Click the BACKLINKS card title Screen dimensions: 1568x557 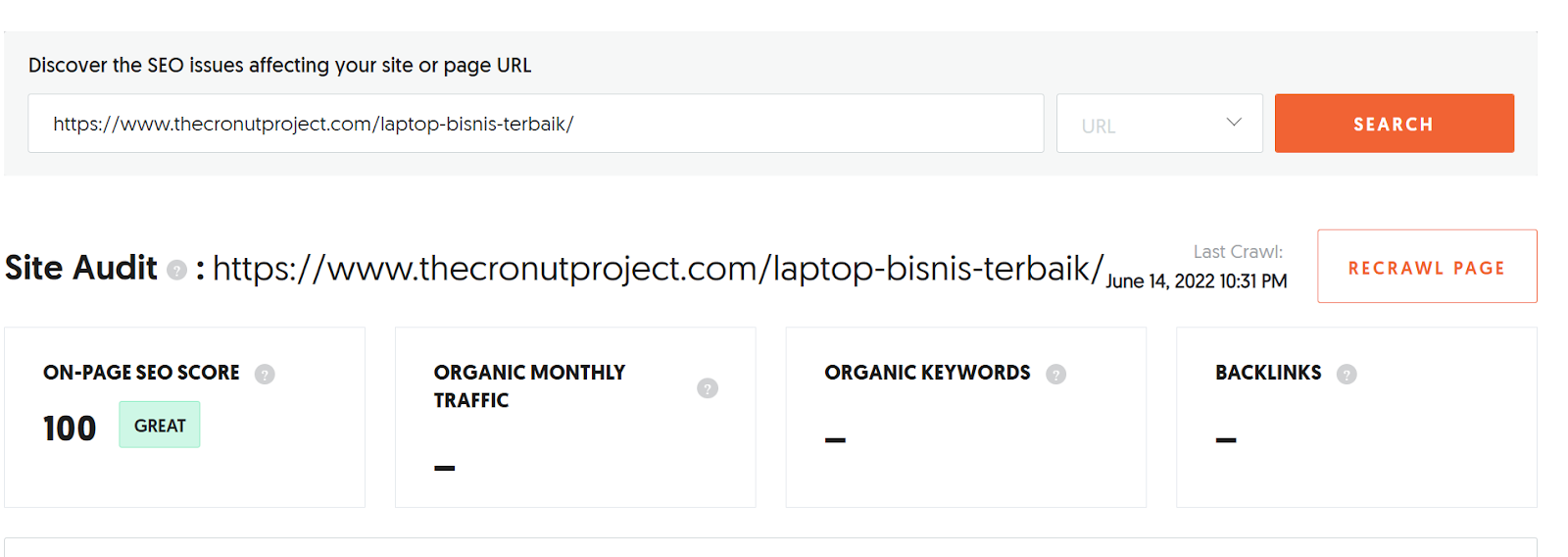(x=1268, y=373)
